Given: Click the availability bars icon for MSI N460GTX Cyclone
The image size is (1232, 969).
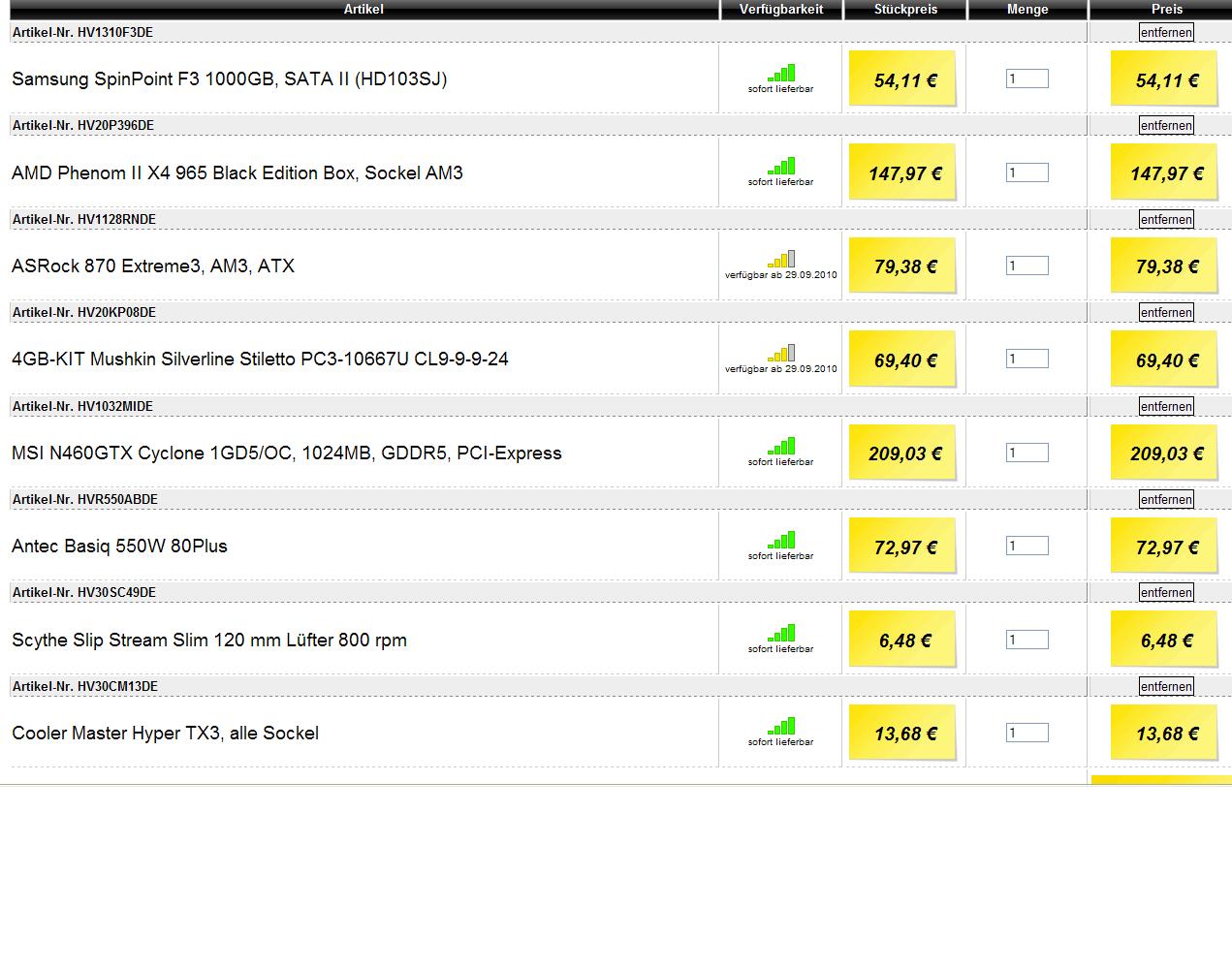Looking at the screenshot, I should click(x=781, y=447).
